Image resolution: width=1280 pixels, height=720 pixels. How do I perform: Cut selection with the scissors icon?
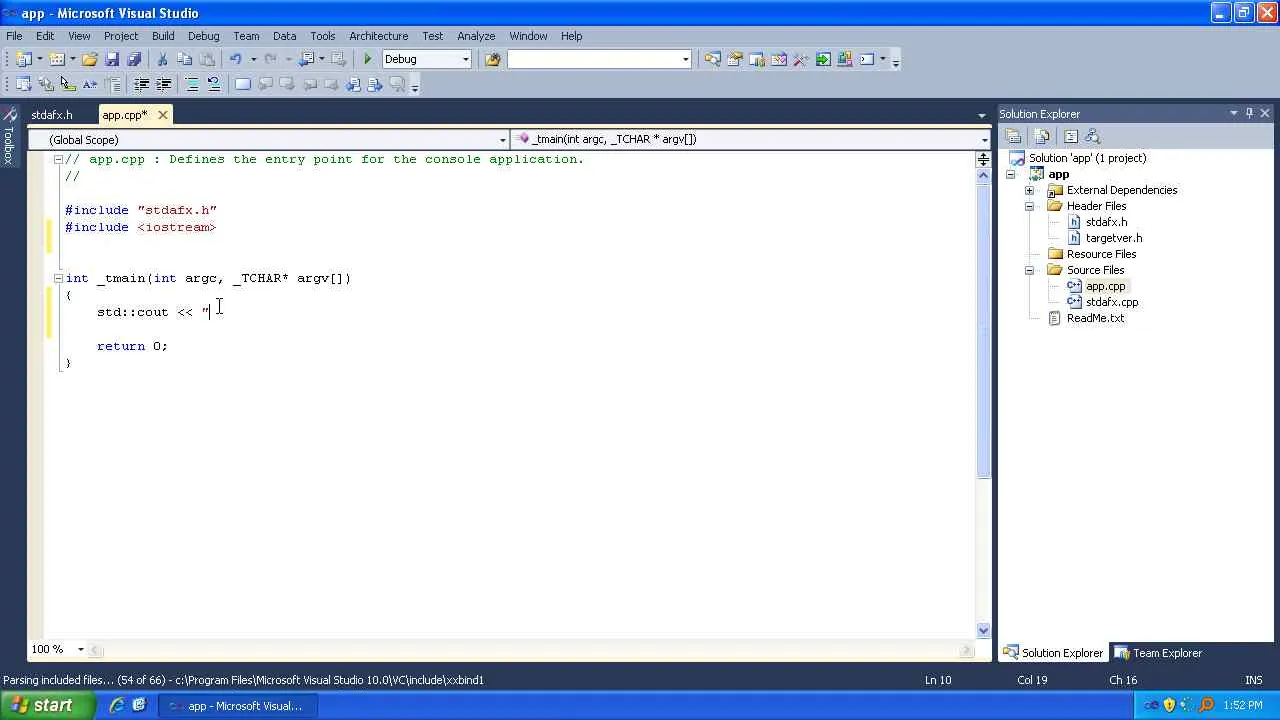click(162, 59)
